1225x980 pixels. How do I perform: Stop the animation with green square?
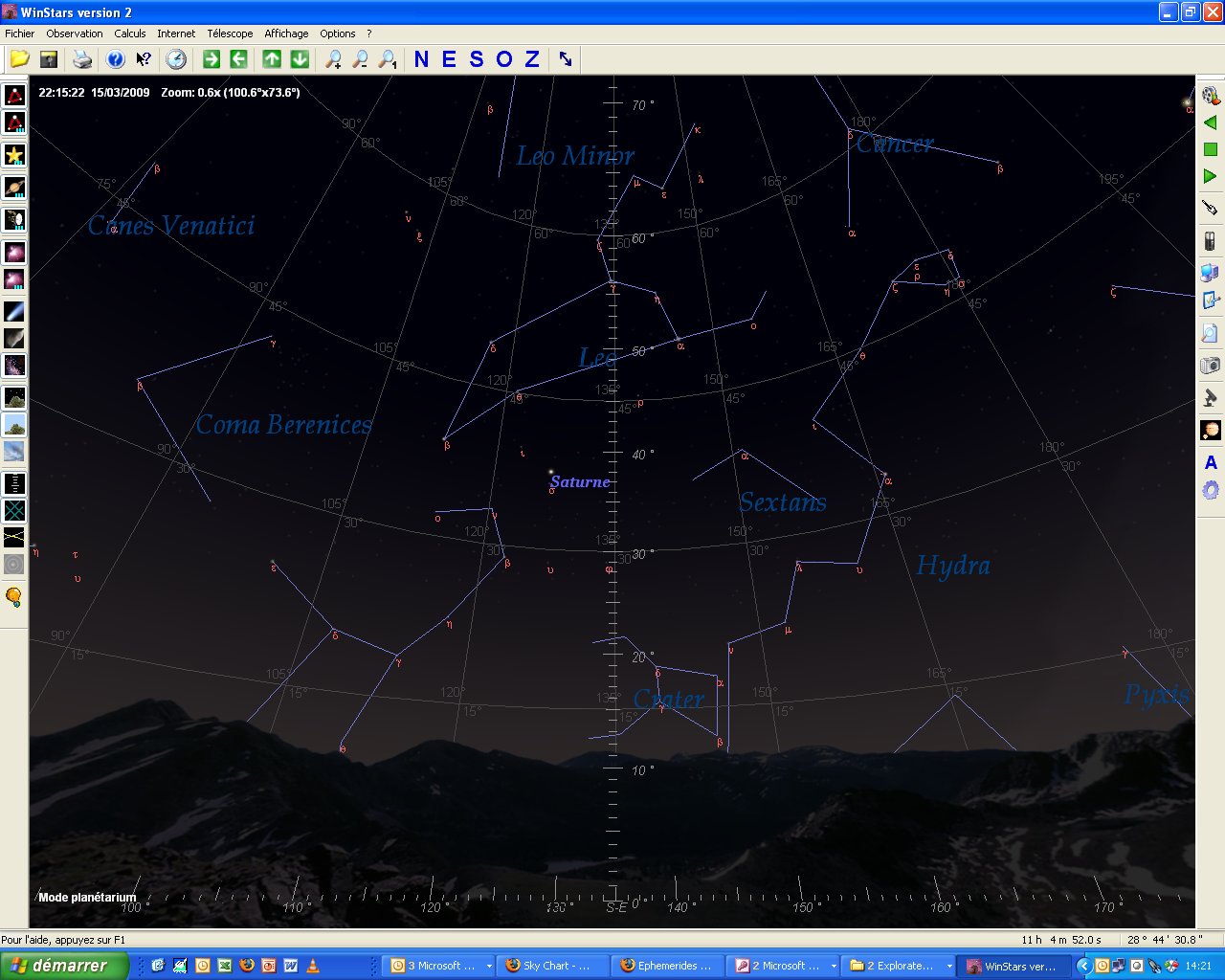pyautogui.click(x=1210, y=149)
